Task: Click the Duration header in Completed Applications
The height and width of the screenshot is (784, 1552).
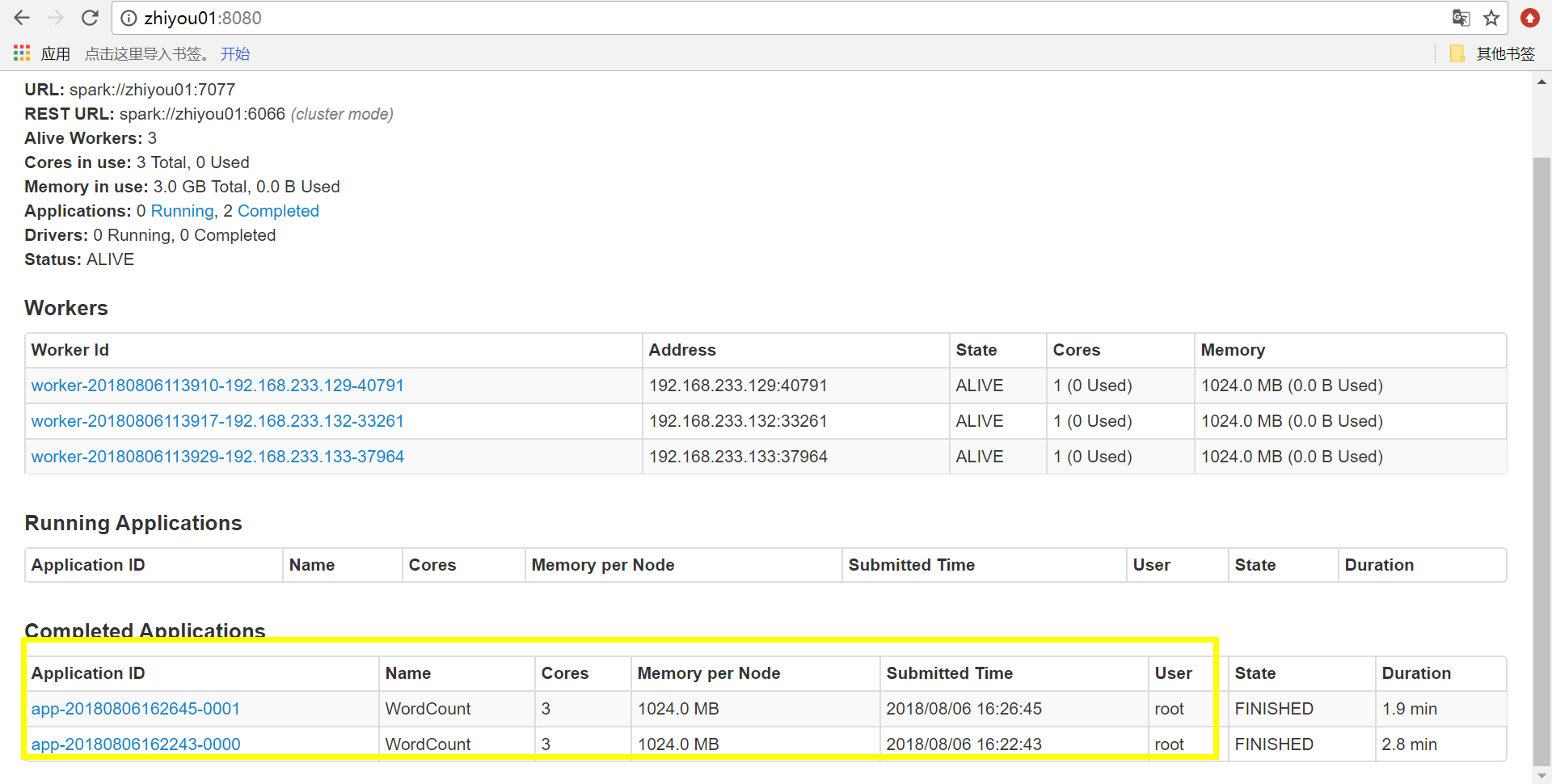Action: 1440,673
